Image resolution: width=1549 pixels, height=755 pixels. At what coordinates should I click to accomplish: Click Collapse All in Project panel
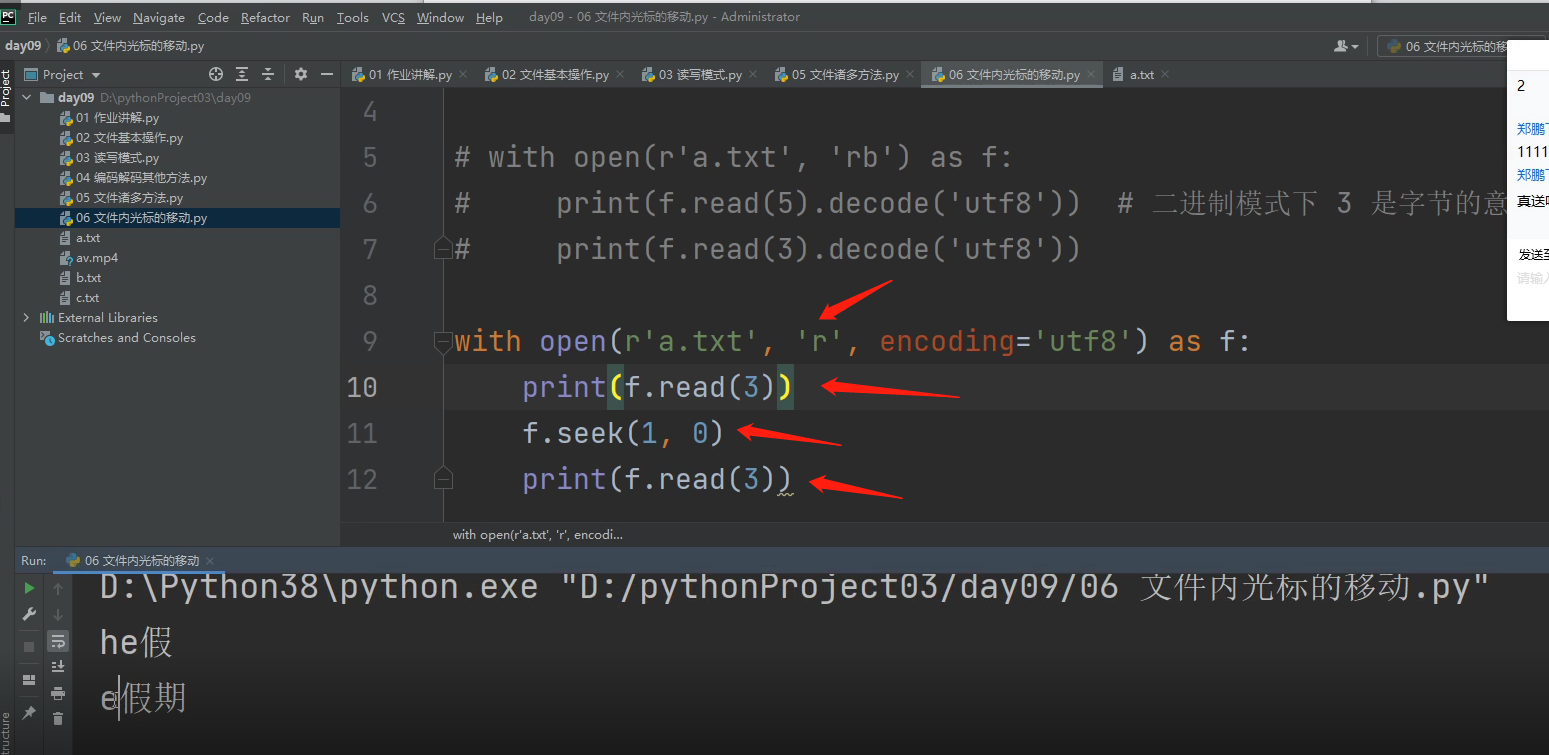pyautogui.click(x=268, y=74)
